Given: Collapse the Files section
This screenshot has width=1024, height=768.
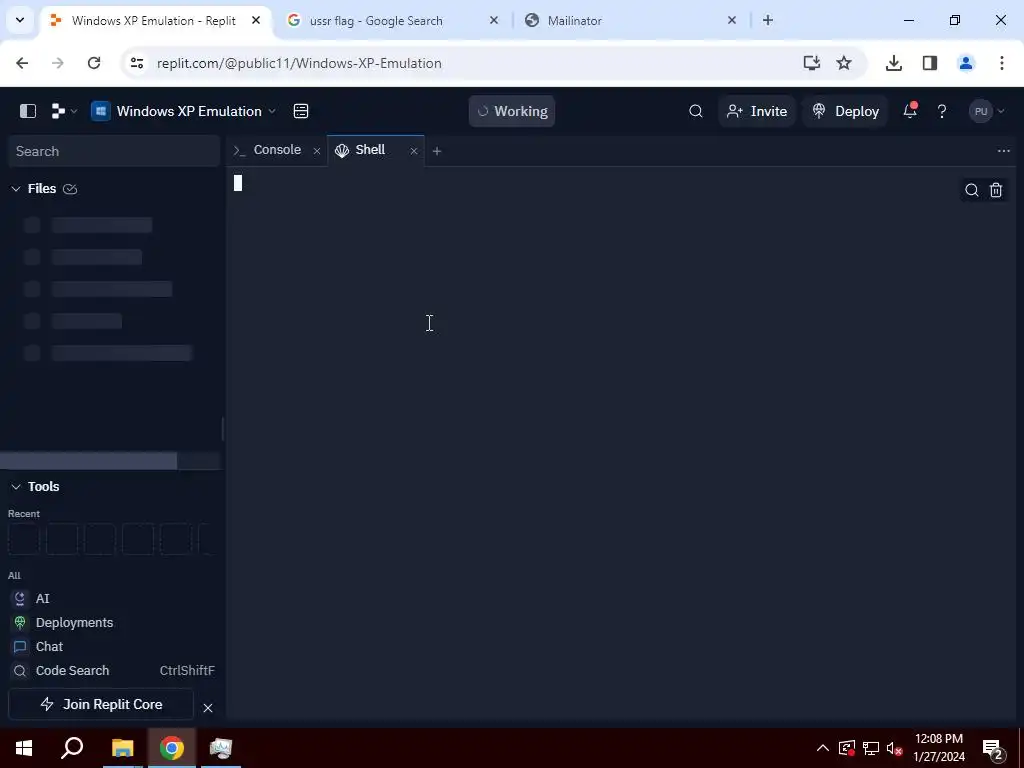Looking at the screenshot, I should pos(16,189).
